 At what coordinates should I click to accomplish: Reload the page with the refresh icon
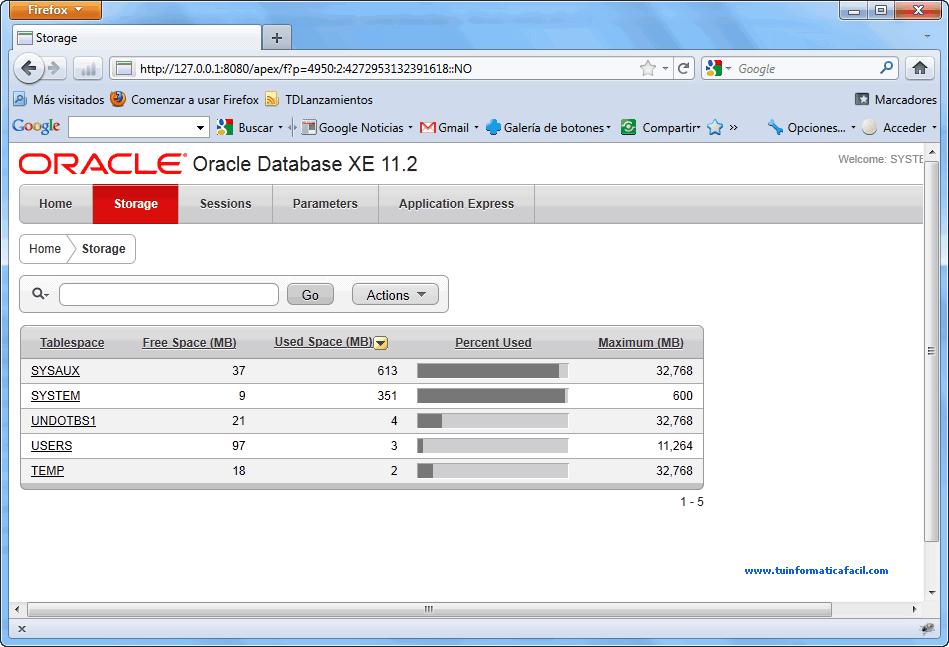pyautogui.click(x=684, y=68)
